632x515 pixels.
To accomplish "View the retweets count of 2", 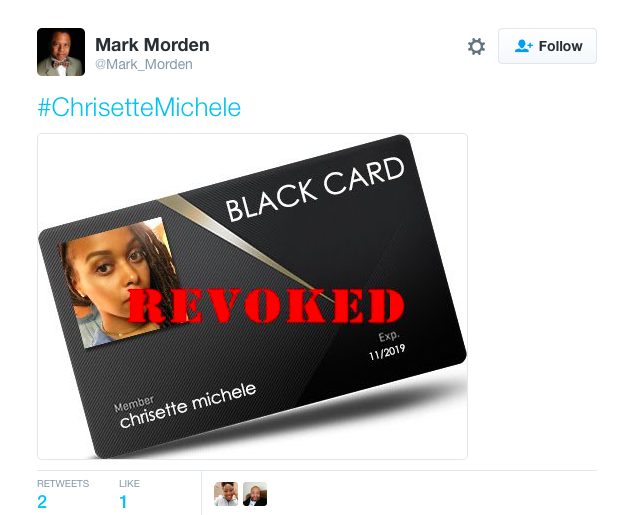I will tap(42, 502).
